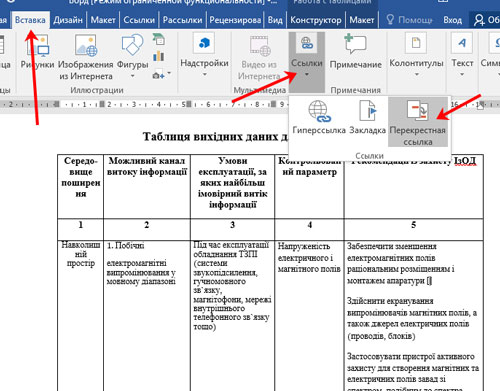Click cell 'Напруженість електричного і магнітного полів'
Image resolution: width=500 pixels, height=391 pixels.
(309, 257)
